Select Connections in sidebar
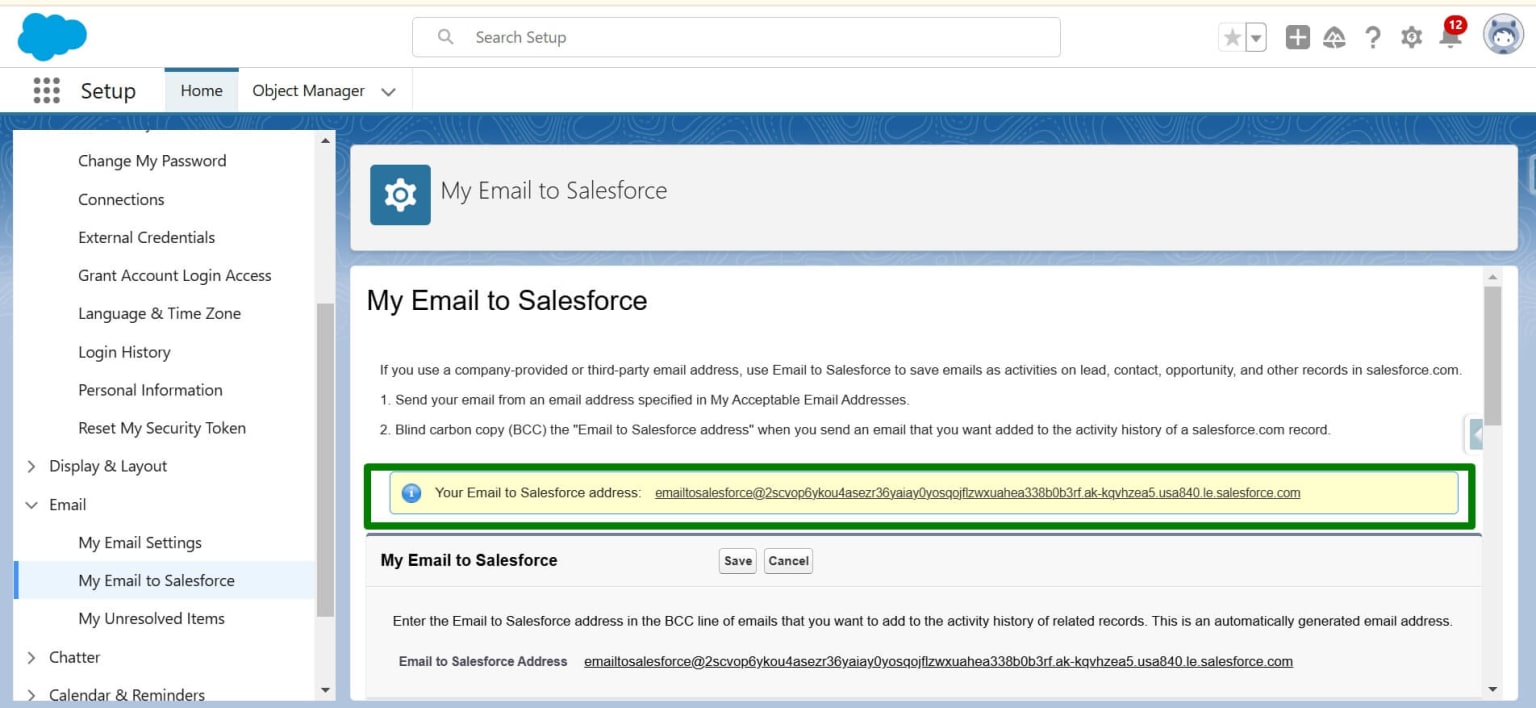The width and height of the screenshot is (1536, 708). [121, 199]
